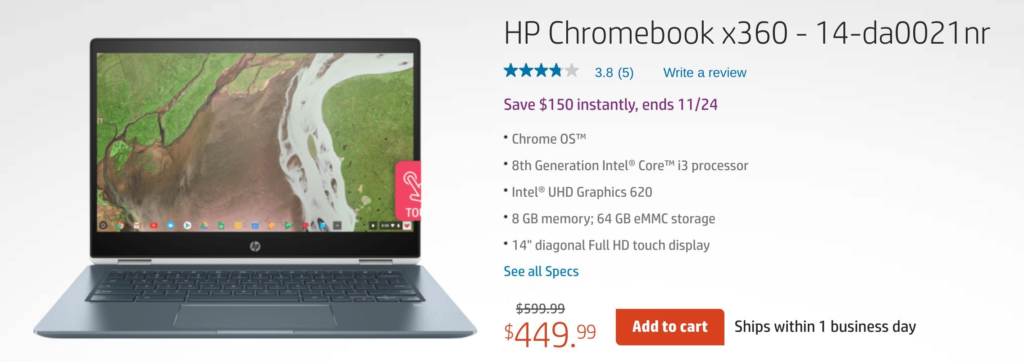The width and height of the screenshot is (1024, 362).
Task: Open the See all Specs link
Action: [541, 271]
